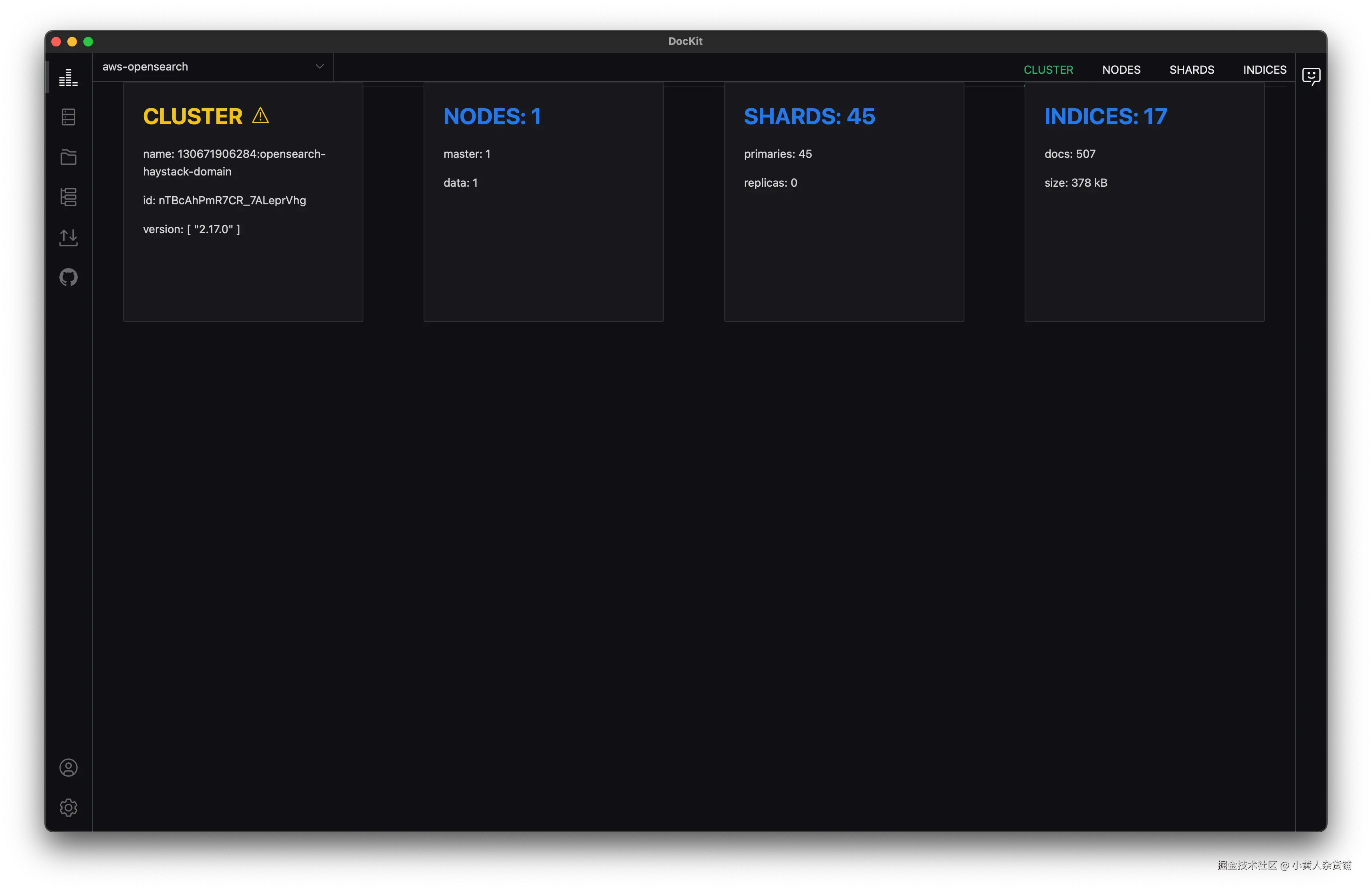Image resolution: width=1372 pixels, height=891 pixels.
Task: Click the INDICES: 17 card
Action: [x=1144, y=202]
